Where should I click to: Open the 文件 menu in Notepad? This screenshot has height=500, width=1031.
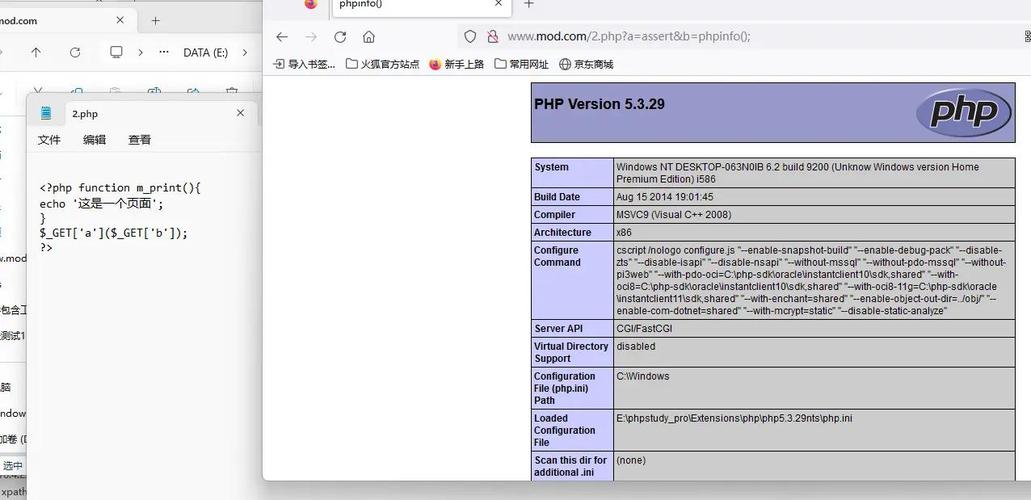pyautogui.click(x=49, y=139)
